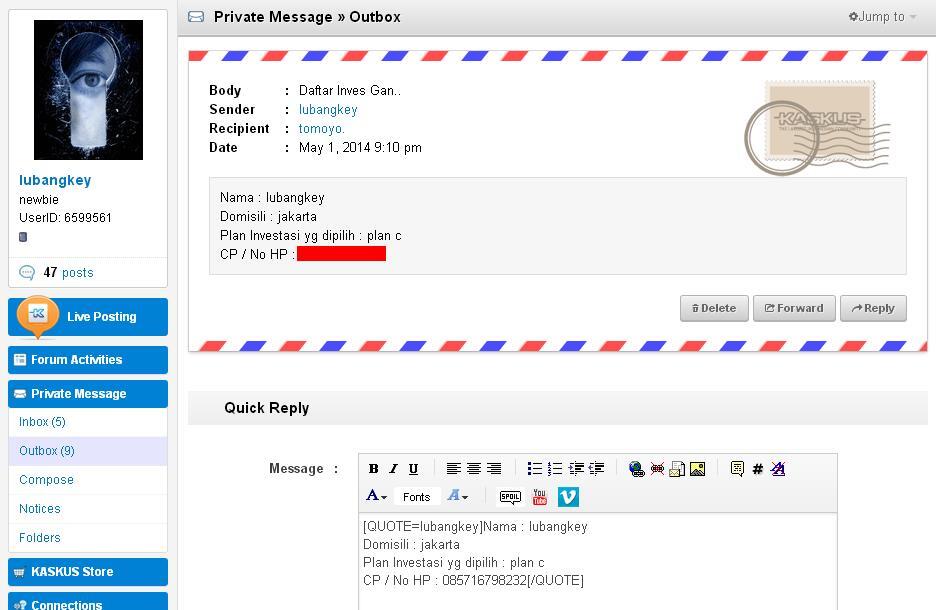This screenshot has width=936, height=610.
Task: Forward this private message
Action: (x=794, y=309)
